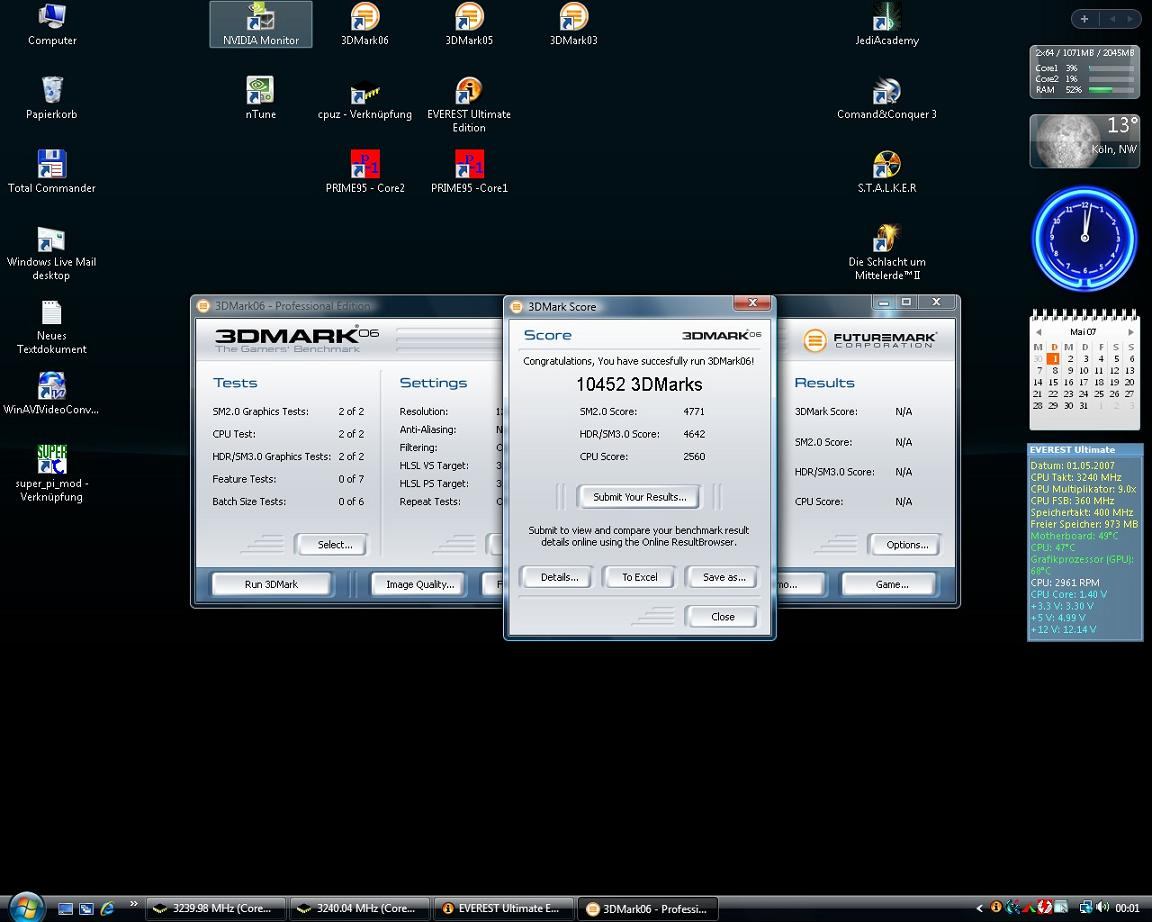Click the Windows Start orb
The image size is (1152, 922).
(27, 907)
